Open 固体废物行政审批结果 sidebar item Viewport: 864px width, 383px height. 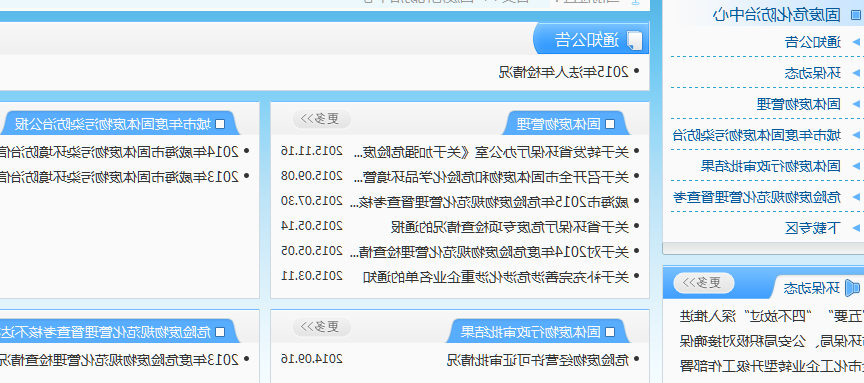tap(770, 165)
